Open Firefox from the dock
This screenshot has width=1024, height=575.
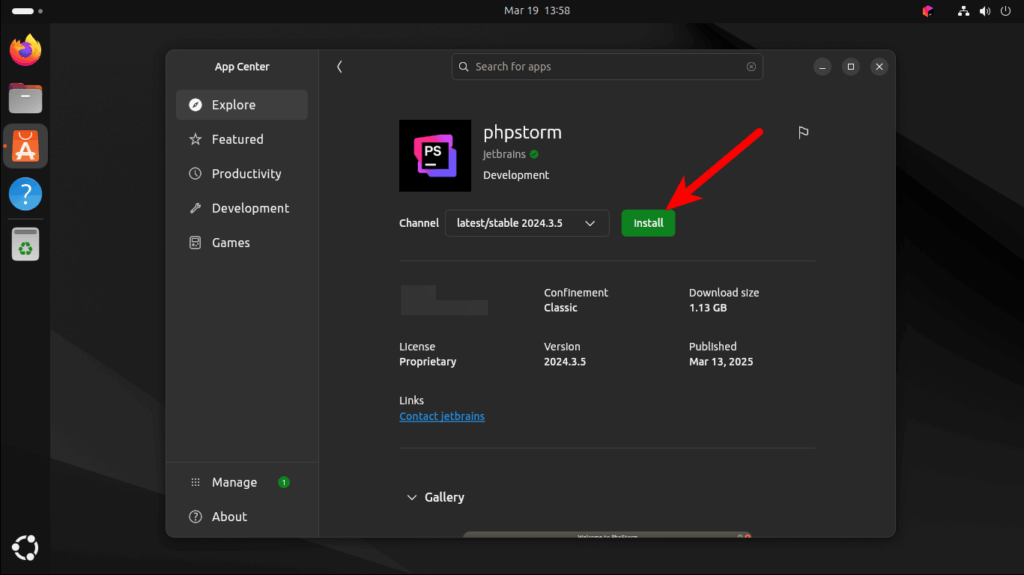tap(25, 50)
